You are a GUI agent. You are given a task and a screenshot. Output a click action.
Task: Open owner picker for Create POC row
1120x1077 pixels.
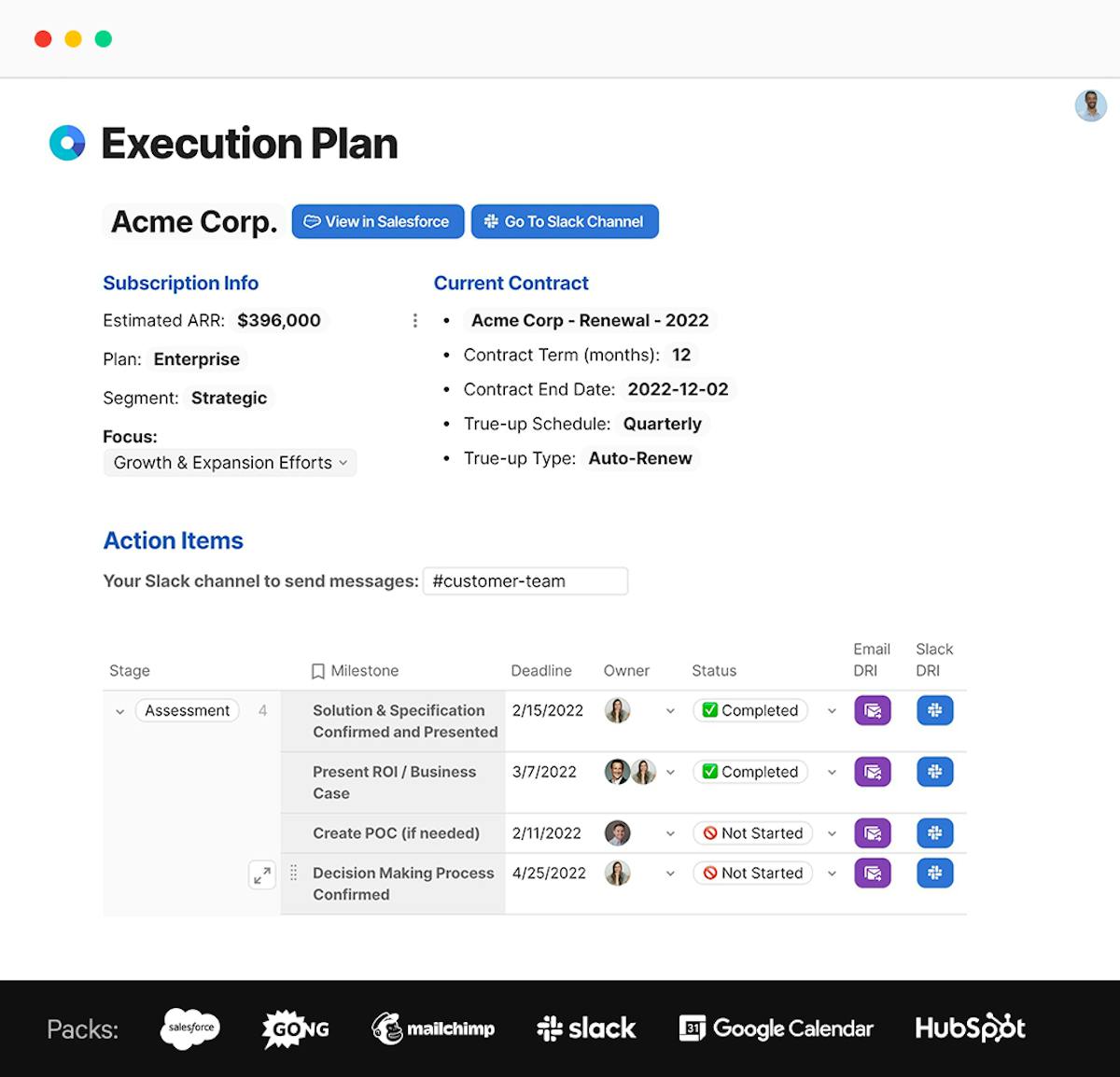click(670, 832)
